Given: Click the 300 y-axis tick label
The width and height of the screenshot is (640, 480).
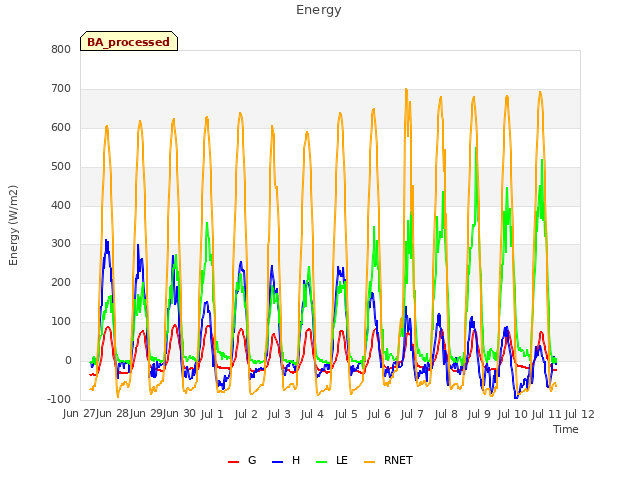Looking at the screenshot, I should (x=61, y=244).
